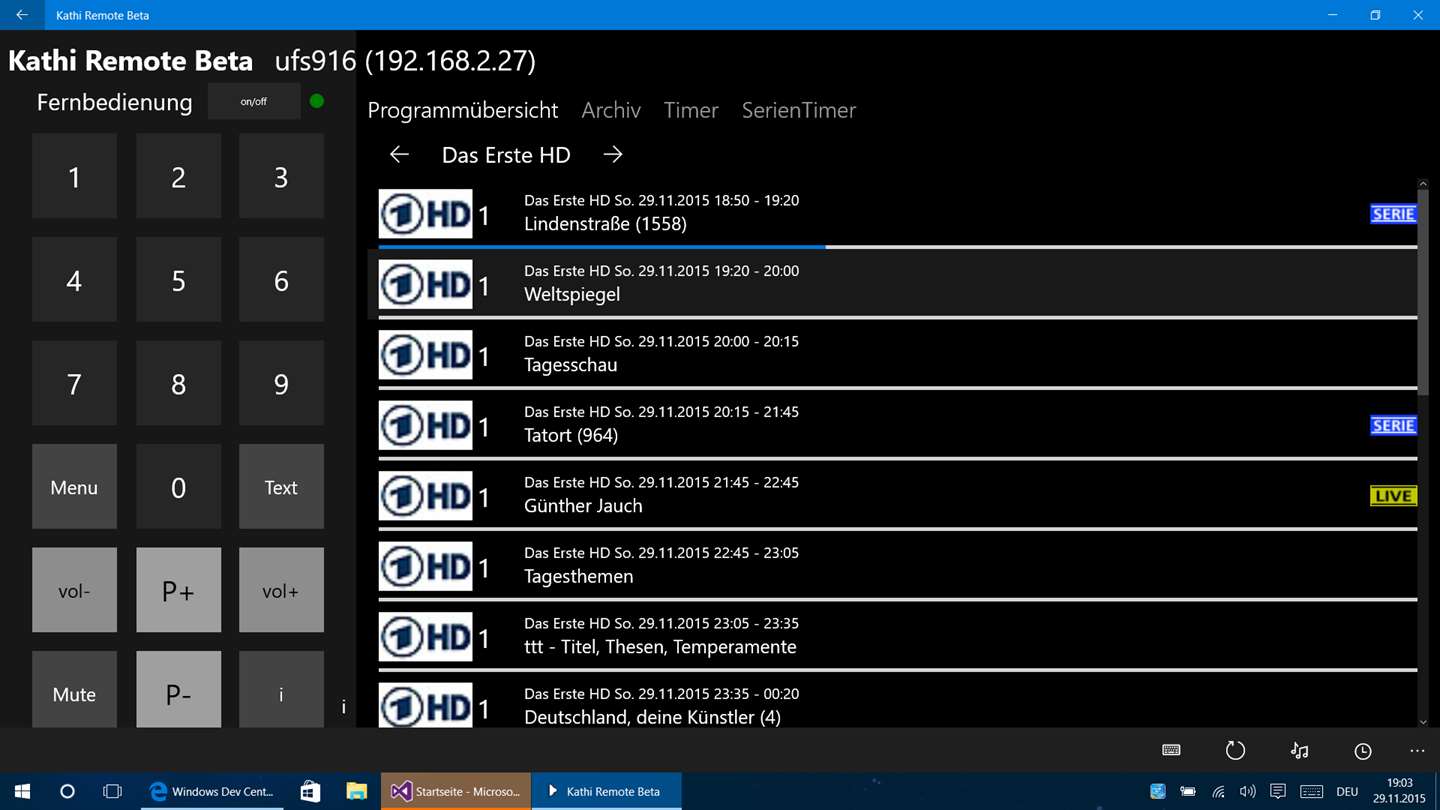The height and width of the screenshot is (810, 1440).
Task: Open Action Center notification icon
Action: [1278, 791]
